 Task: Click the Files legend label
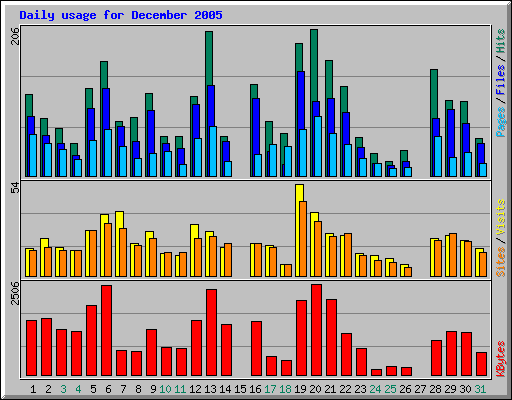point(500,80)
